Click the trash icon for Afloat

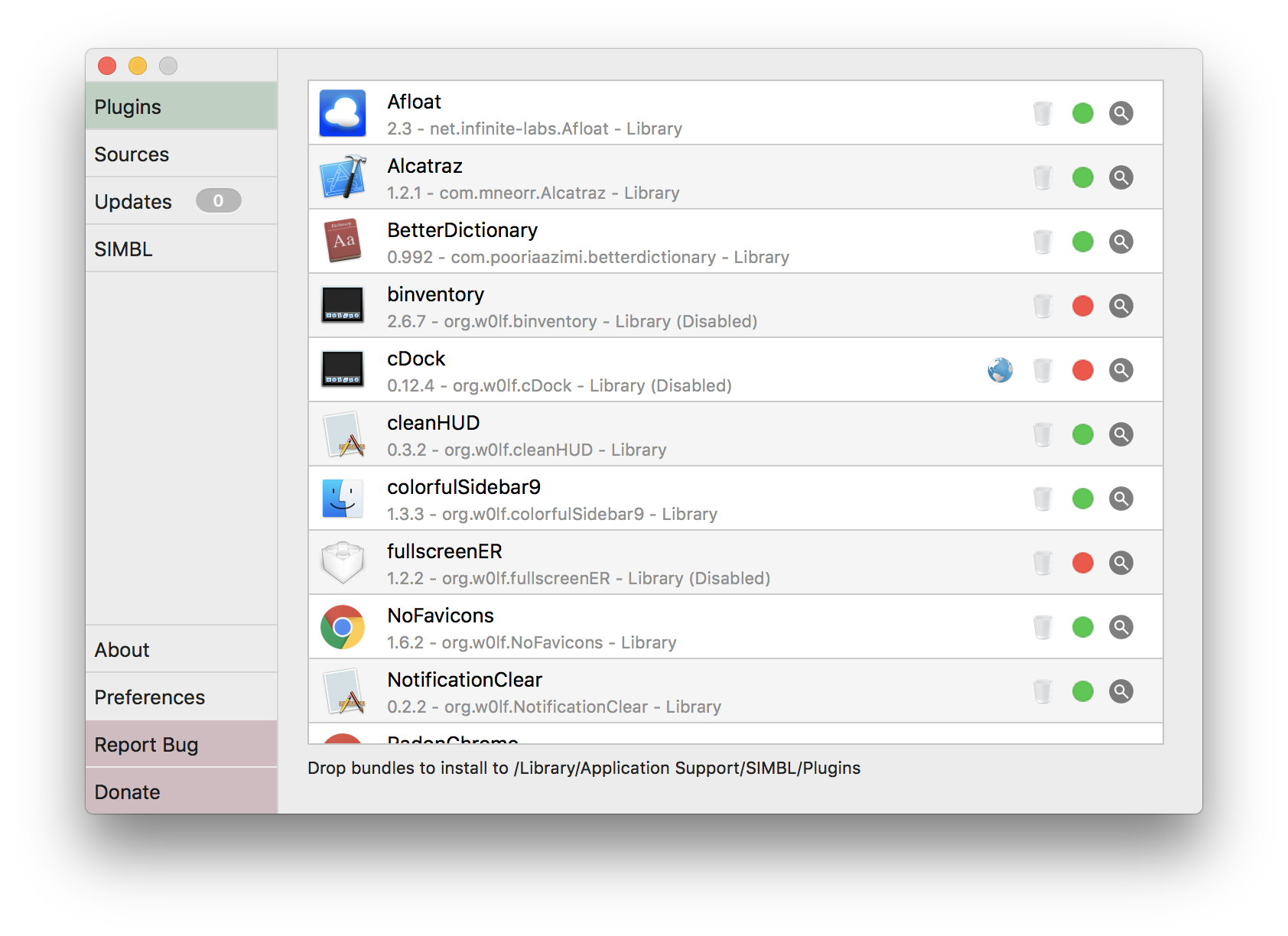(x=1043, y=113)
